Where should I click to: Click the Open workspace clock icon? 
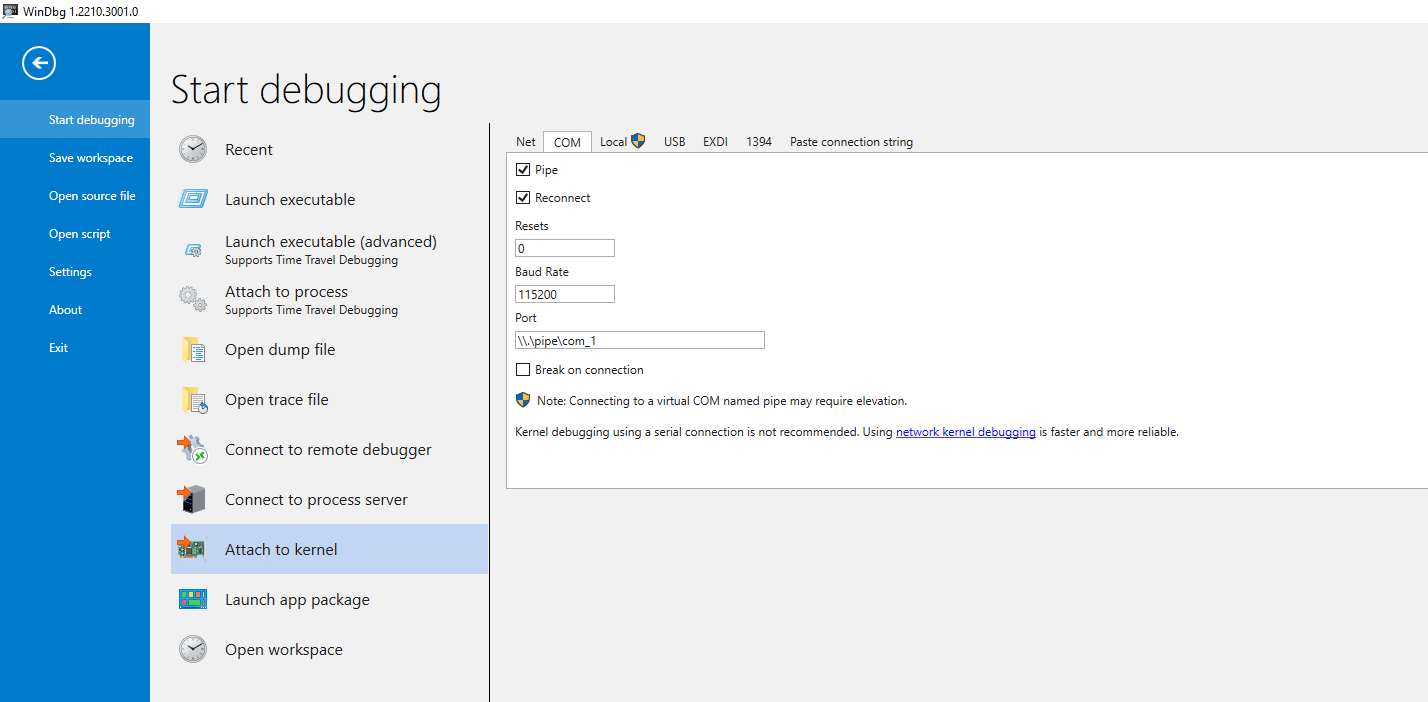193,649
